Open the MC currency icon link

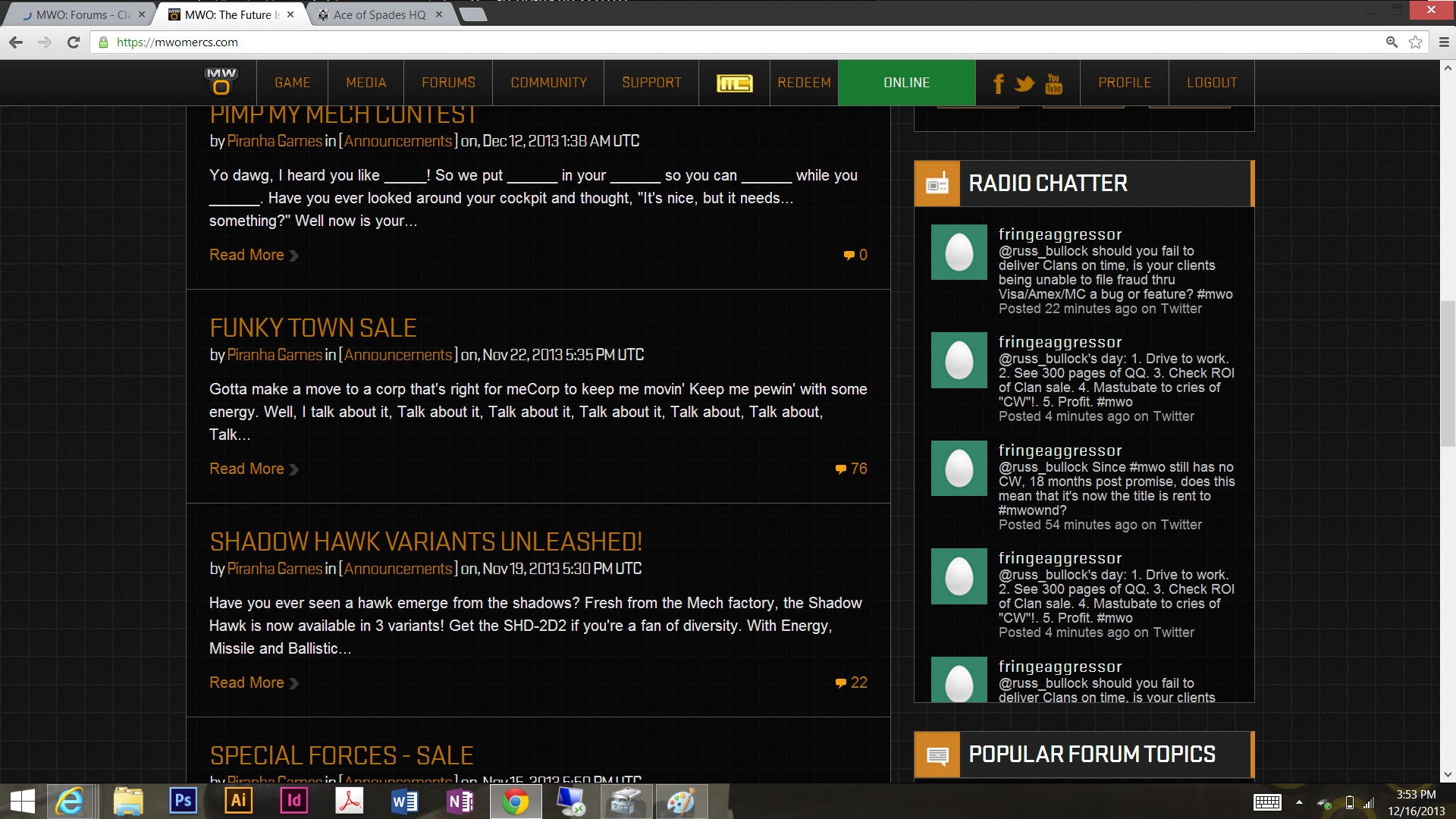coord(734,83)
